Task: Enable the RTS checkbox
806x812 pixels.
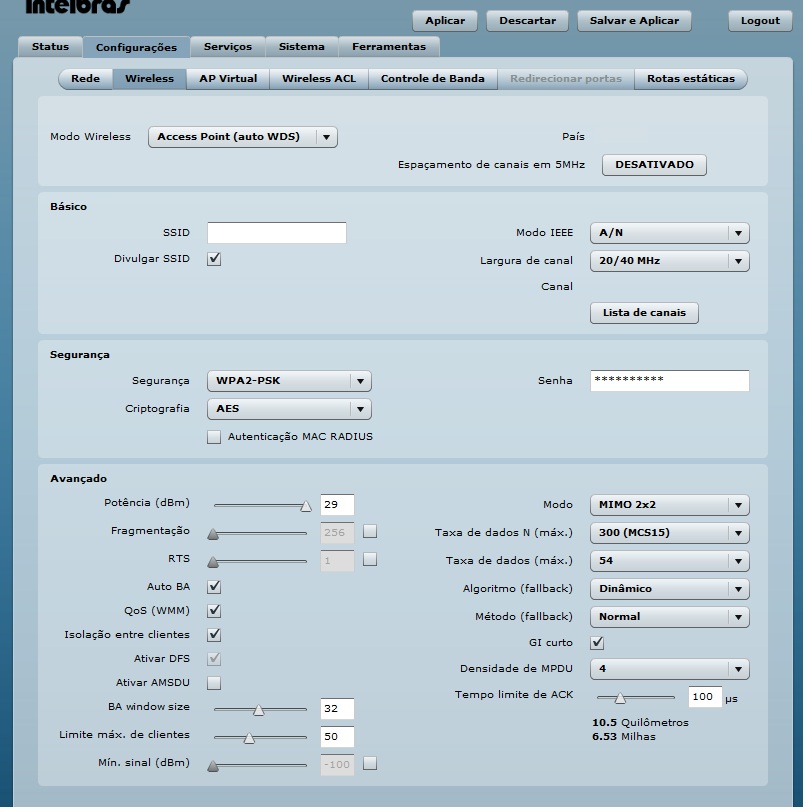Action: pos(370,559)
